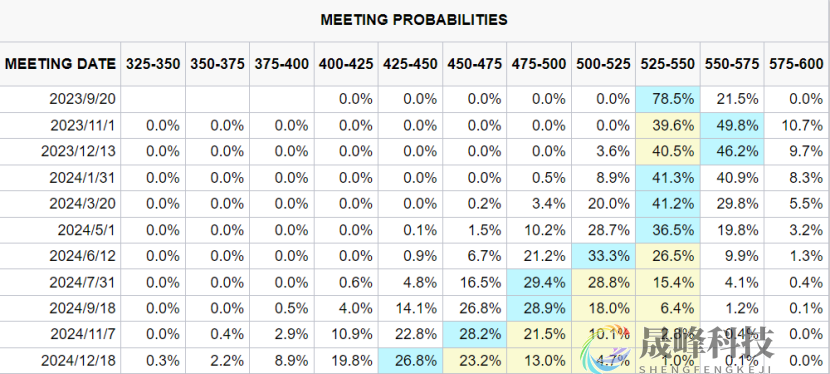Click the 28.9% cell for 2024/9/18

click(x=539, y=308)
